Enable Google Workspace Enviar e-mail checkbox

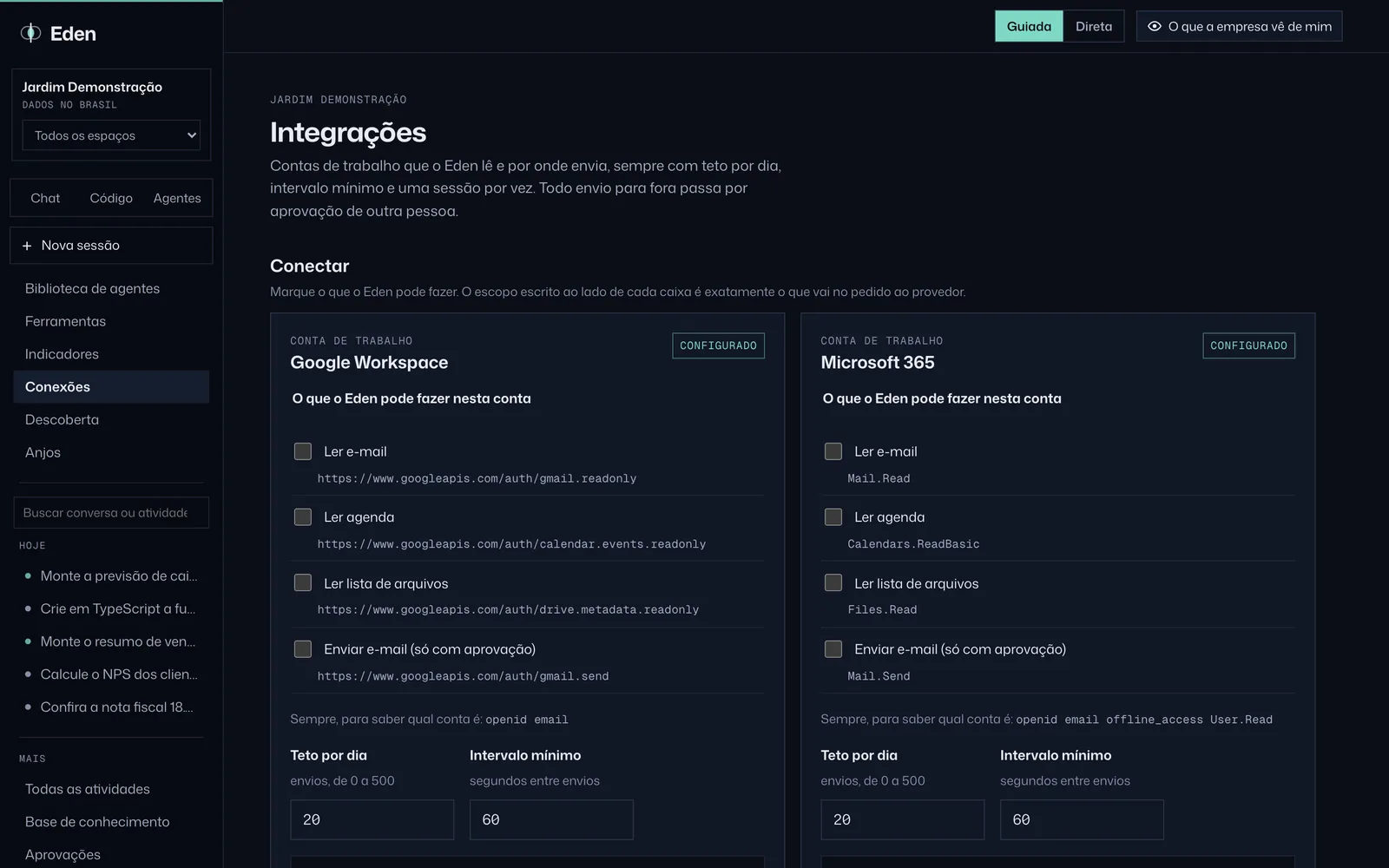point(303,649)
